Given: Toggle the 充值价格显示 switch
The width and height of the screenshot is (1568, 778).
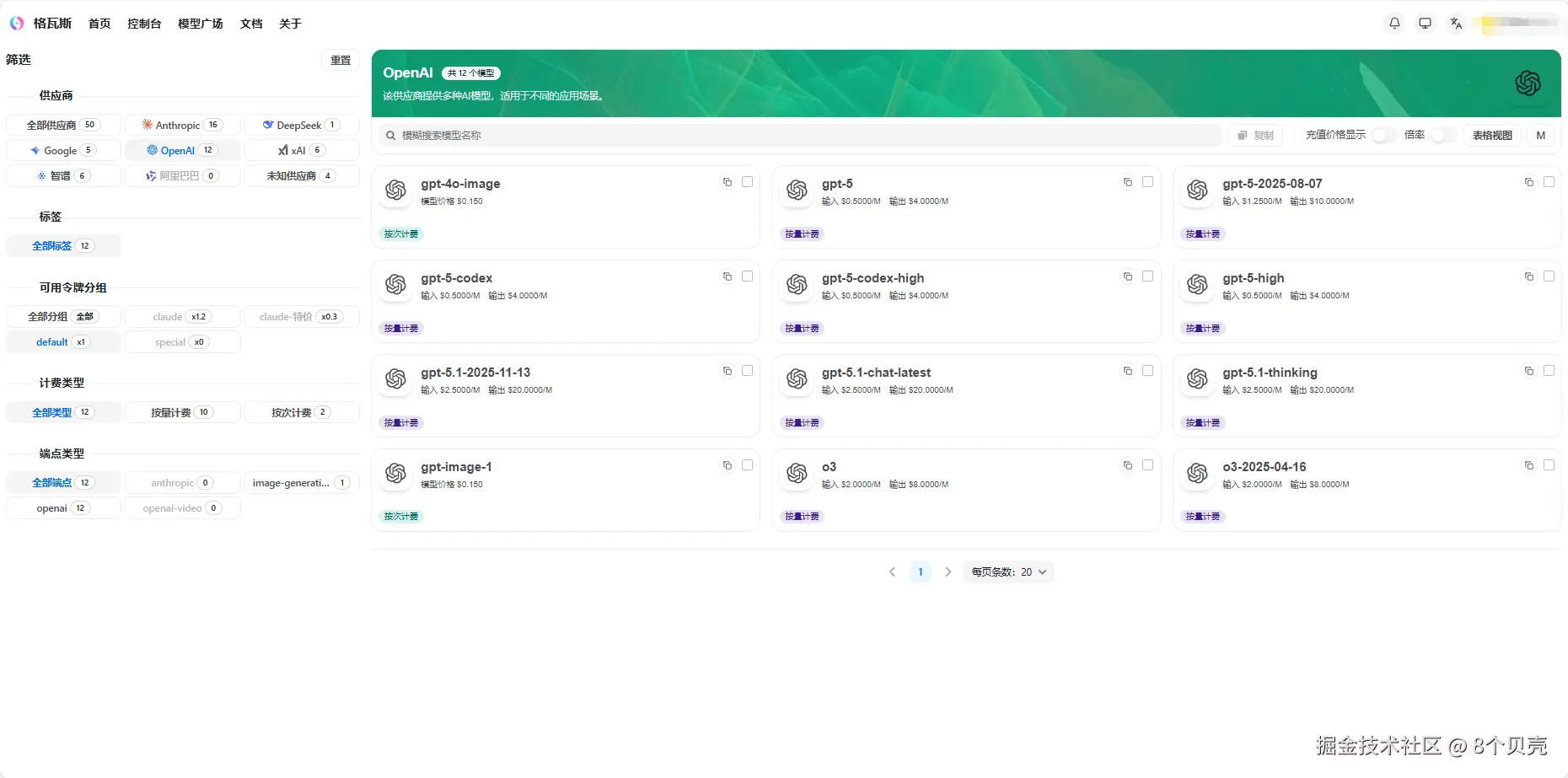Looking at the screenshot, I should [1383, 135].
